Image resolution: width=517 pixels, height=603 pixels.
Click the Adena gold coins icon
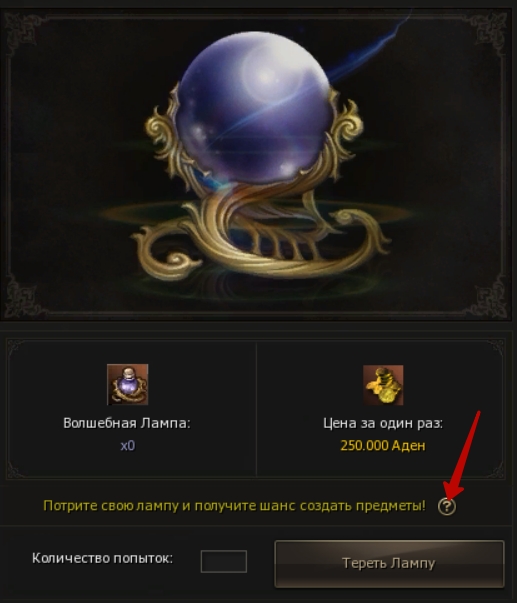pyautogui.click(x=383, y=385)
